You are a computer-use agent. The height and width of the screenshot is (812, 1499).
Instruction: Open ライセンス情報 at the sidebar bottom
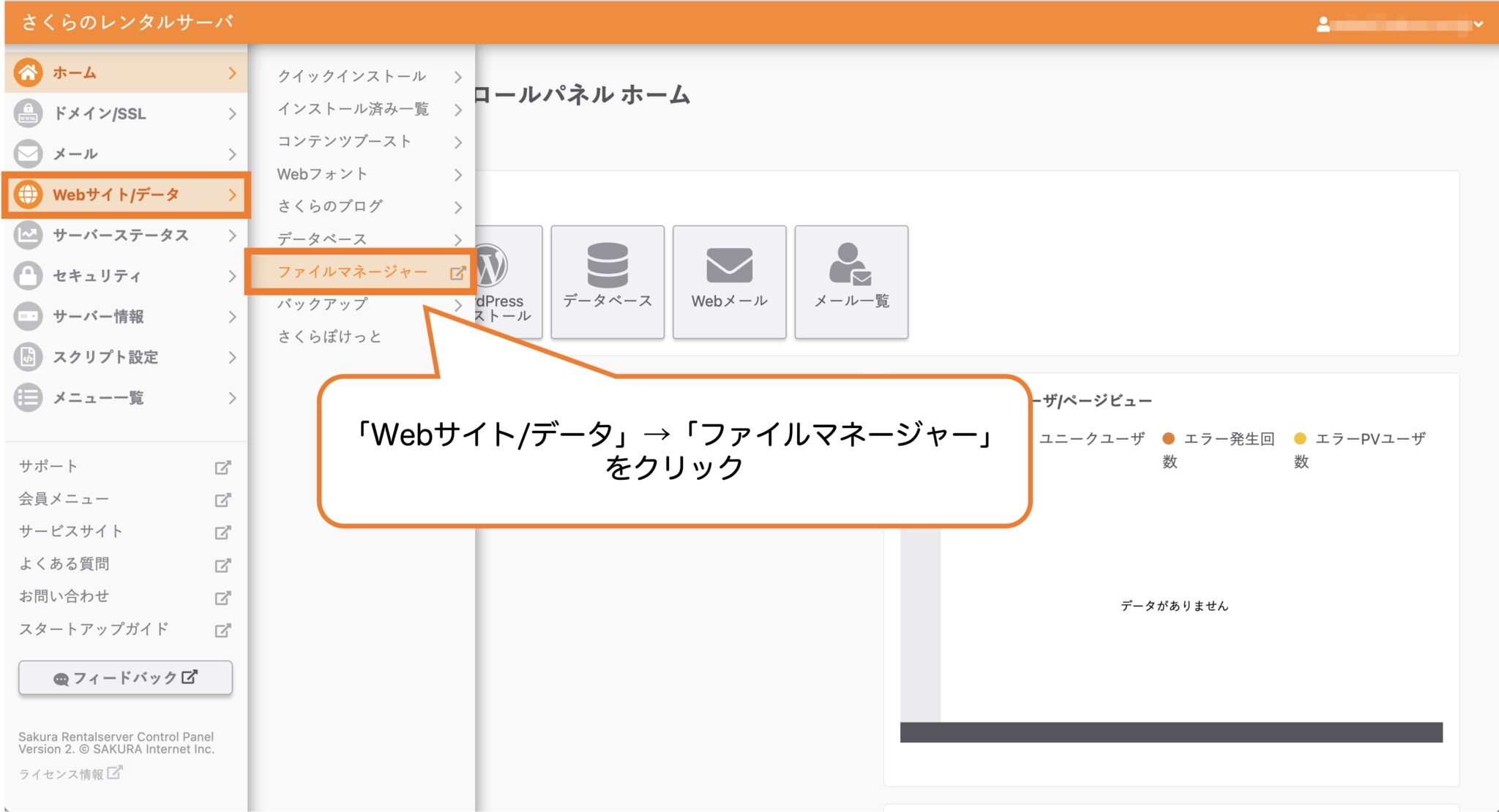click(62, 772)
